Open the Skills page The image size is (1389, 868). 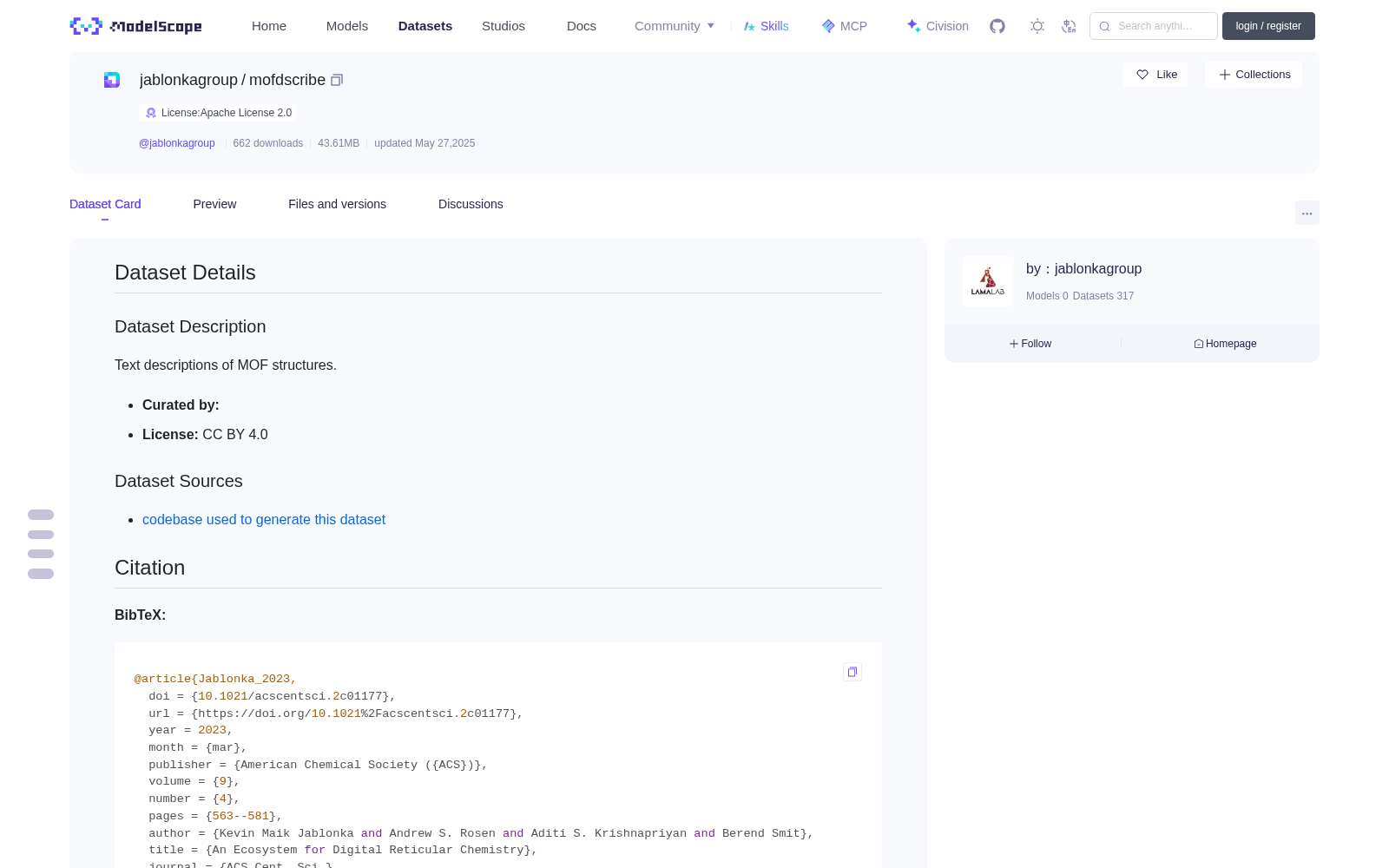tap(767, 26)
